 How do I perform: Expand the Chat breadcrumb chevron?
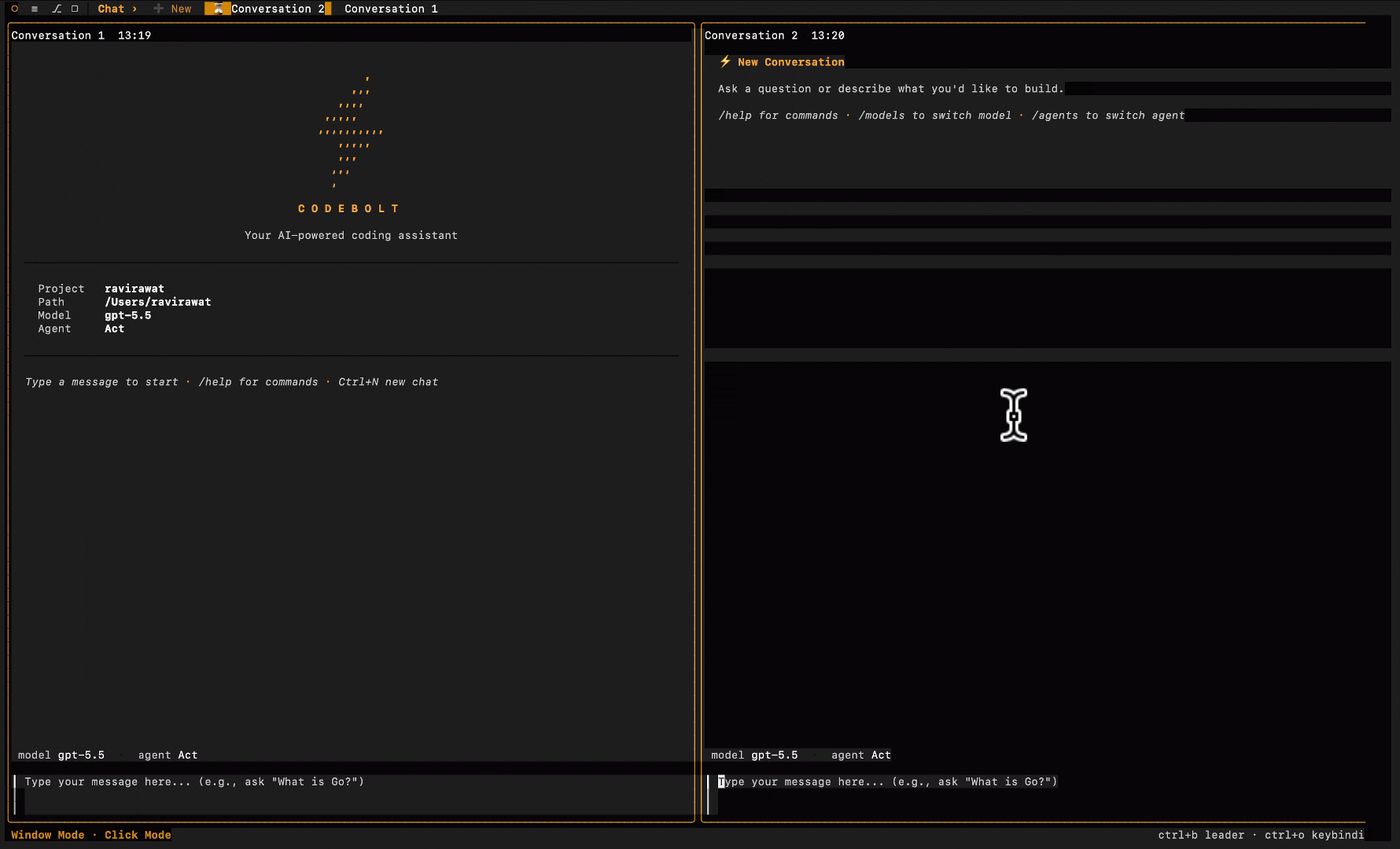coord(134,9)
